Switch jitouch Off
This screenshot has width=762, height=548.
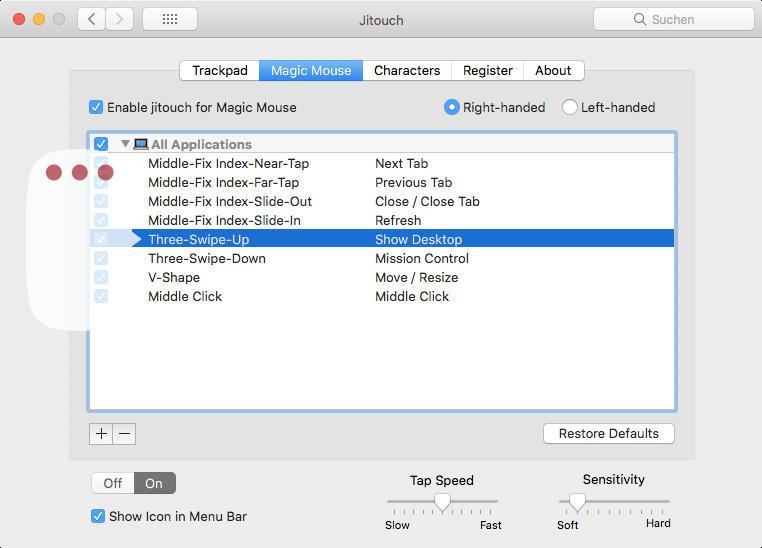pos(113,483)
